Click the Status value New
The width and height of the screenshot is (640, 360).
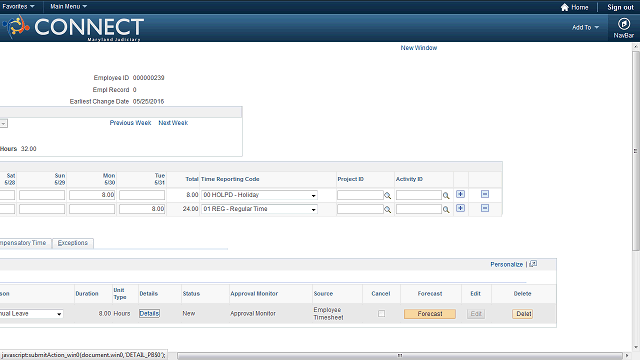pos(189,313)
